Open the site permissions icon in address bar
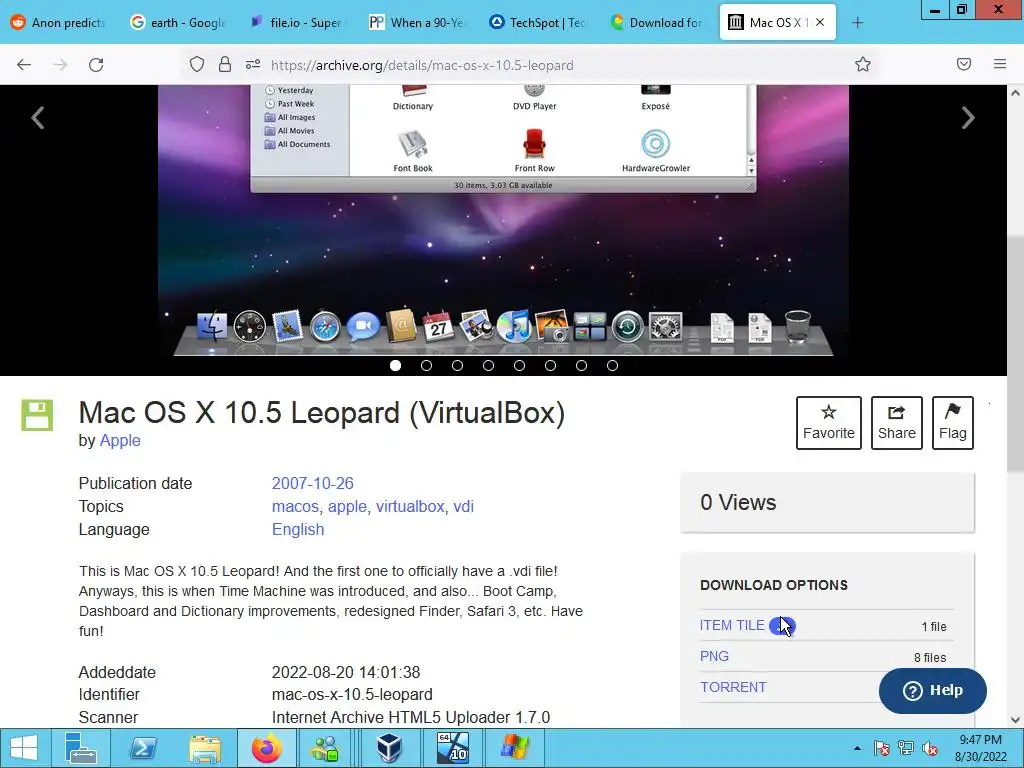The height and width of the screenshot is (768, 1024). click(x=253, y=64)
